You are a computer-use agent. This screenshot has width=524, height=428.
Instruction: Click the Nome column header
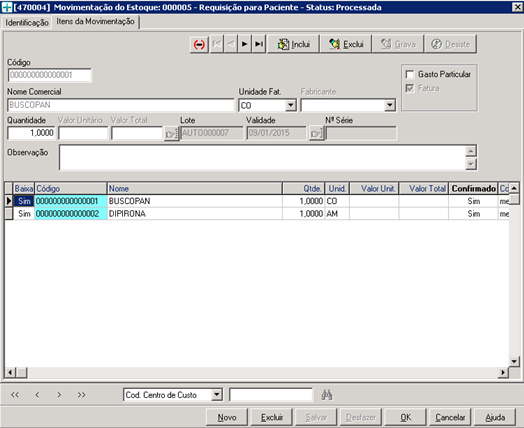click(194, 189)
